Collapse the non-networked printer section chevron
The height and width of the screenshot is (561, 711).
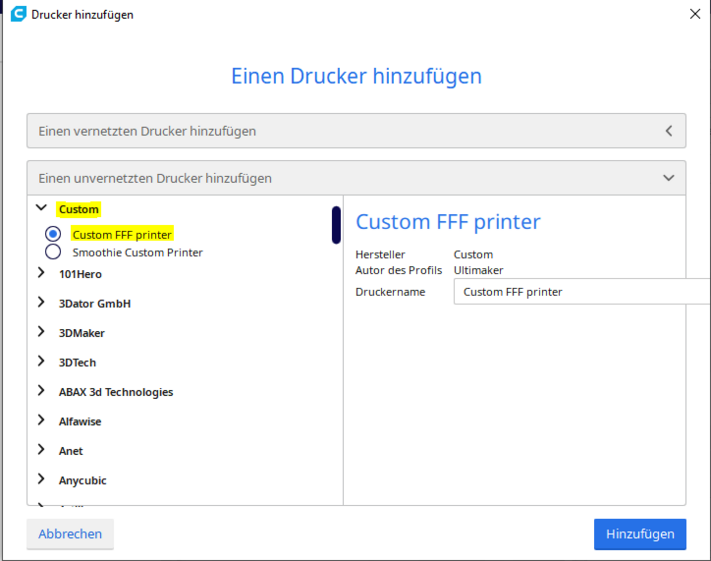point(669,178)
